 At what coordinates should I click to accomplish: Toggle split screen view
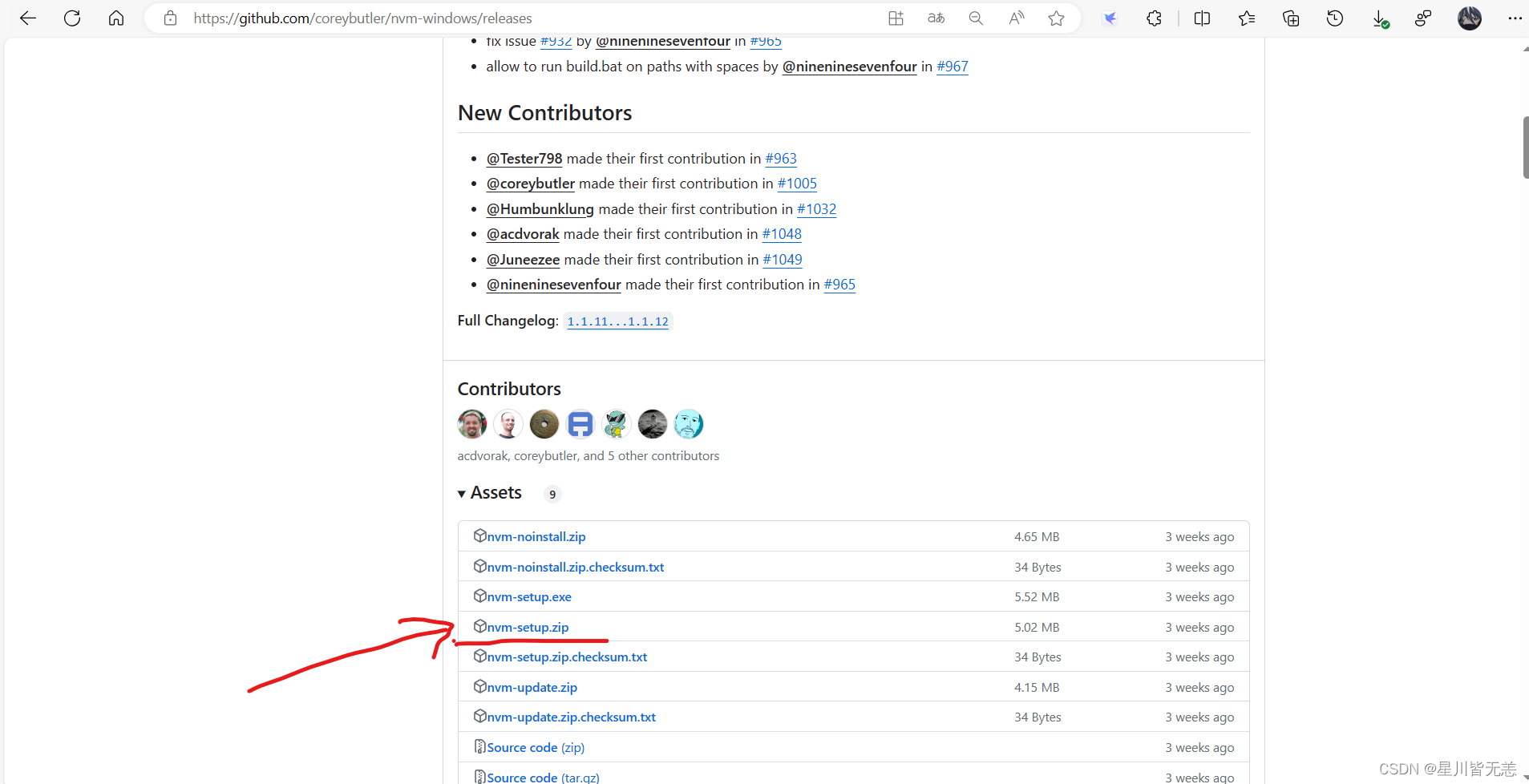tap(1202, 18)
